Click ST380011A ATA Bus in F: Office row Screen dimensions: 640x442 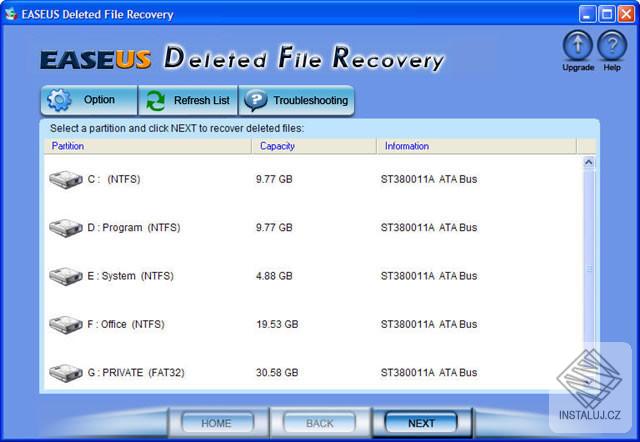tap(429, 324)
